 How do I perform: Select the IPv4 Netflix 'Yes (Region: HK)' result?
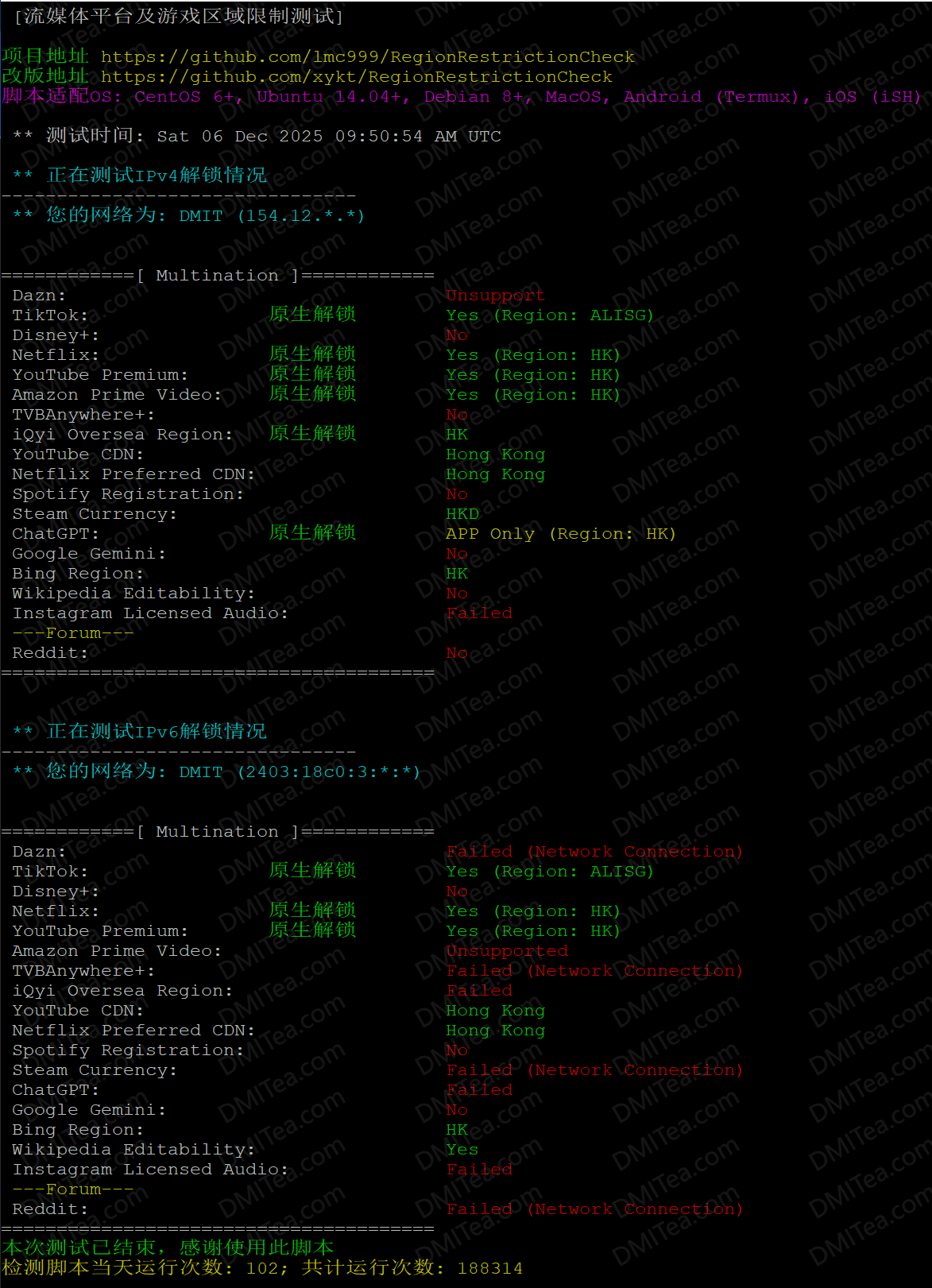click(533, 354)
